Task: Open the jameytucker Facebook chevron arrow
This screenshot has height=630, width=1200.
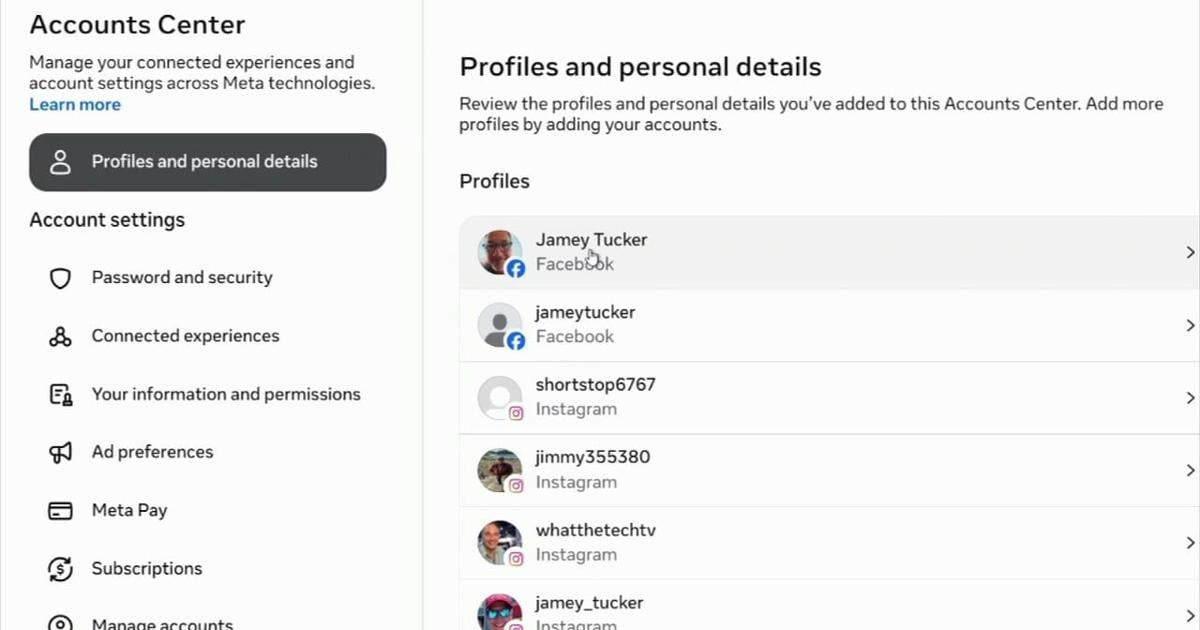Action: (1190, 325)
